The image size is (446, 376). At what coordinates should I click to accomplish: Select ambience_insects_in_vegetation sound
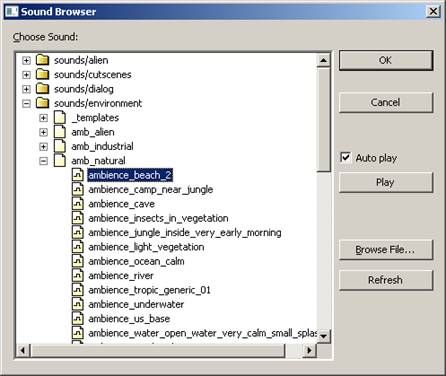point(158,218)
